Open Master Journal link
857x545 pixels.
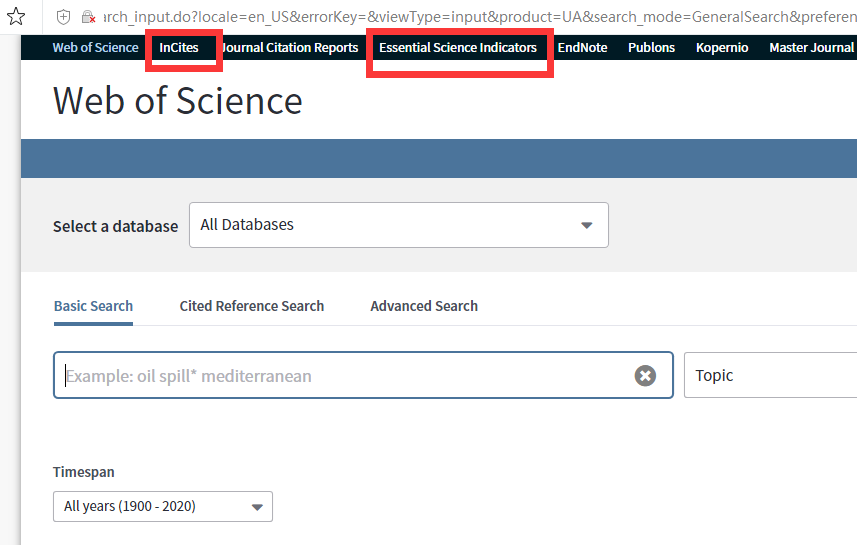[812, 48]
